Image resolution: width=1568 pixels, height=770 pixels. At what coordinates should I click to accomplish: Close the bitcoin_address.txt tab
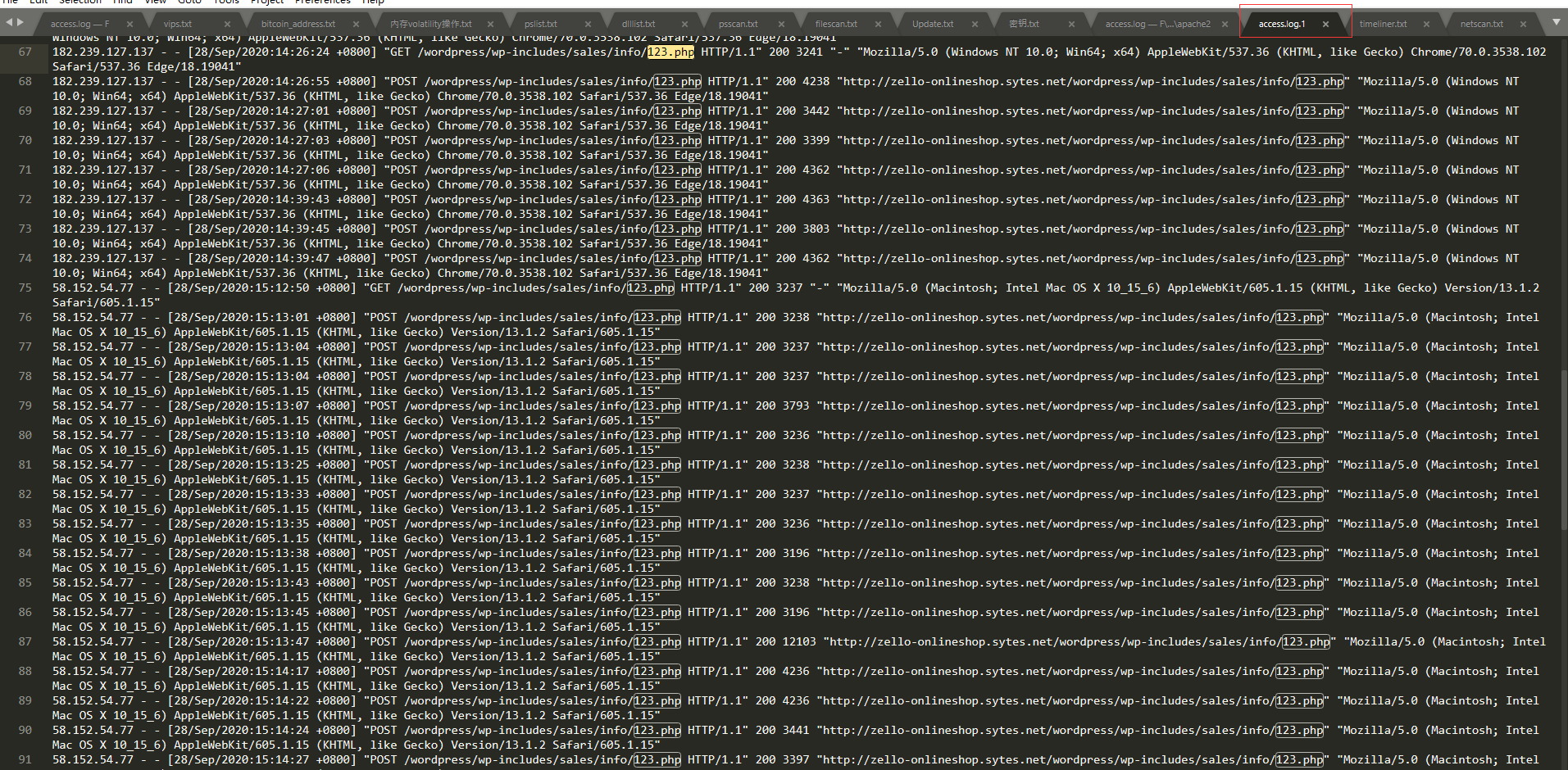[356, 24]
